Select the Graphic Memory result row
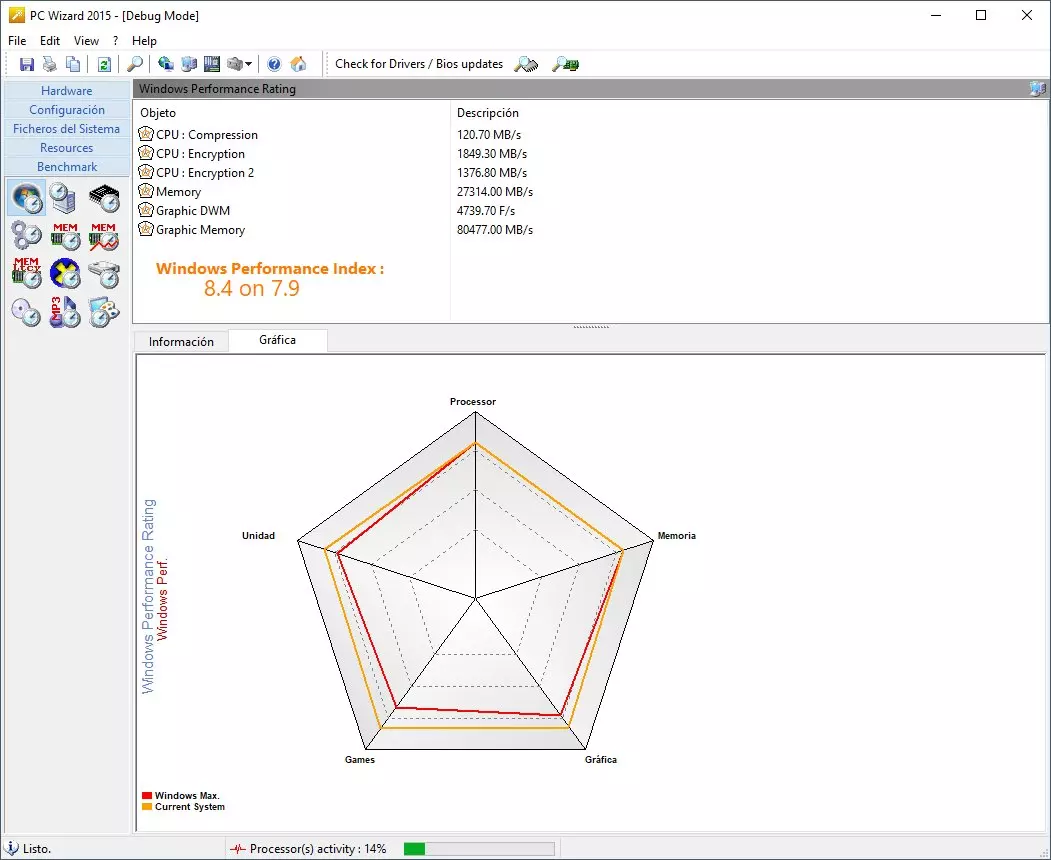The image size is (1051, 860). 200,230
